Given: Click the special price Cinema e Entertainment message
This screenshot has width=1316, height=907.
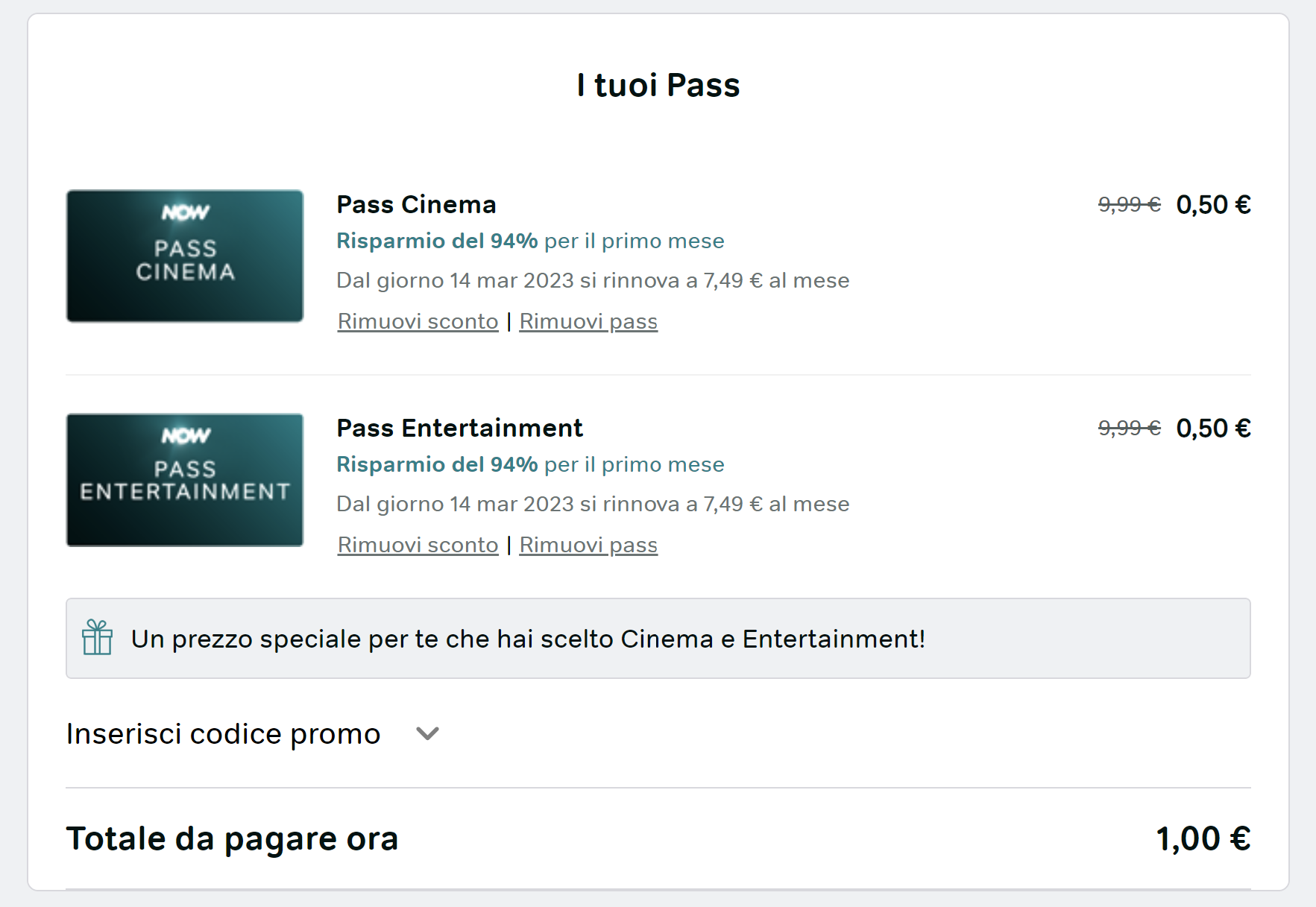Looking at the screenshot, I should (x=528, y=639).
